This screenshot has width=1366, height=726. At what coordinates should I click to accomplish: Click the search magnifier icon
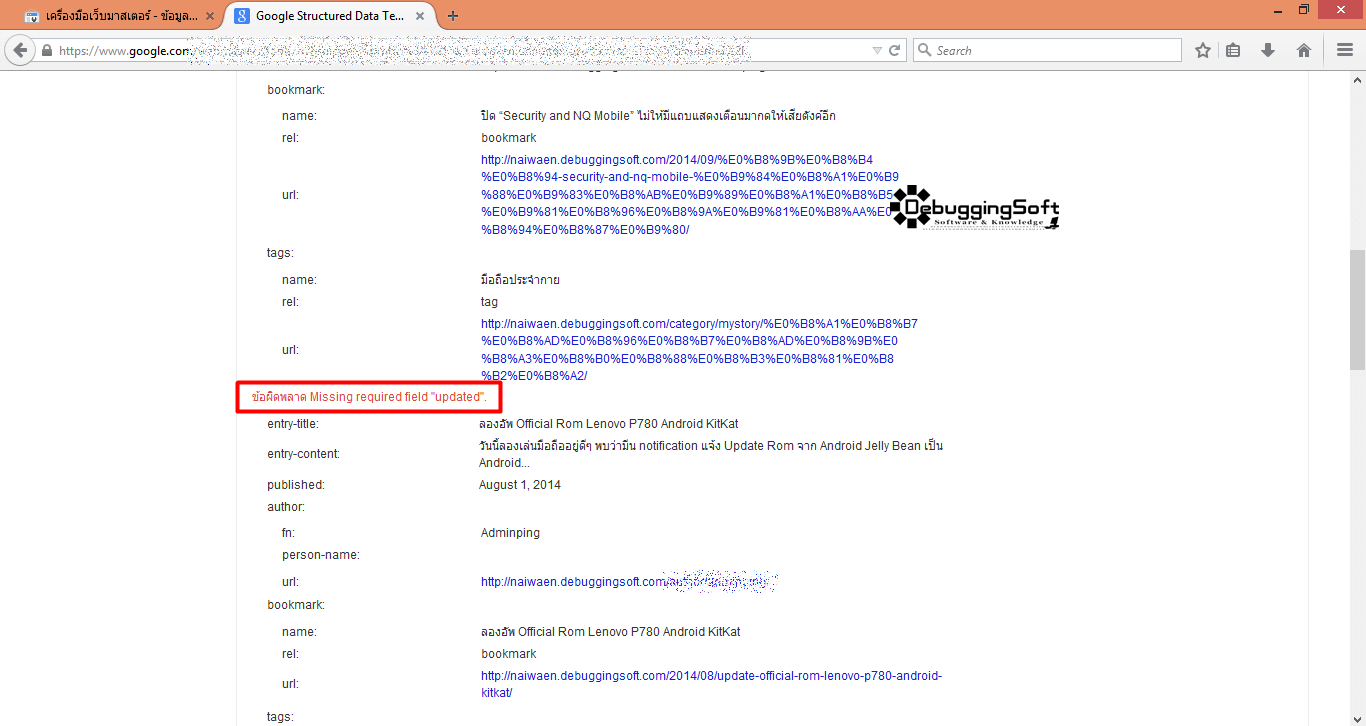click(x=925, y=50)
